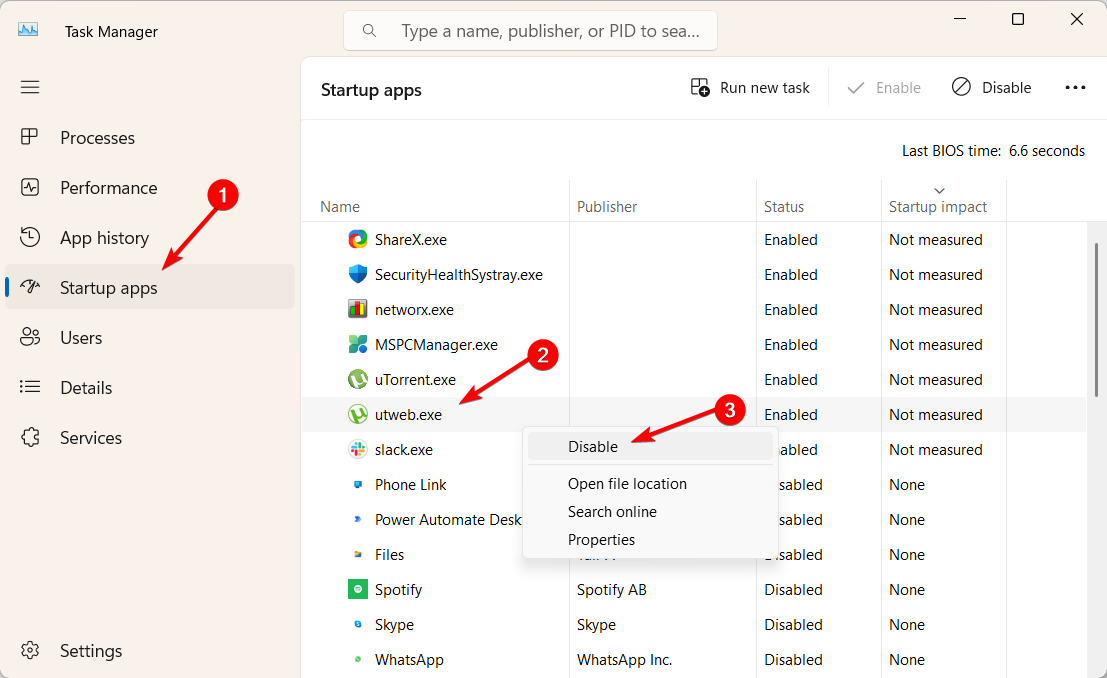This screenshot has height=678, width=1107.
Task: Click the Skype row icon
Action: 358,624
